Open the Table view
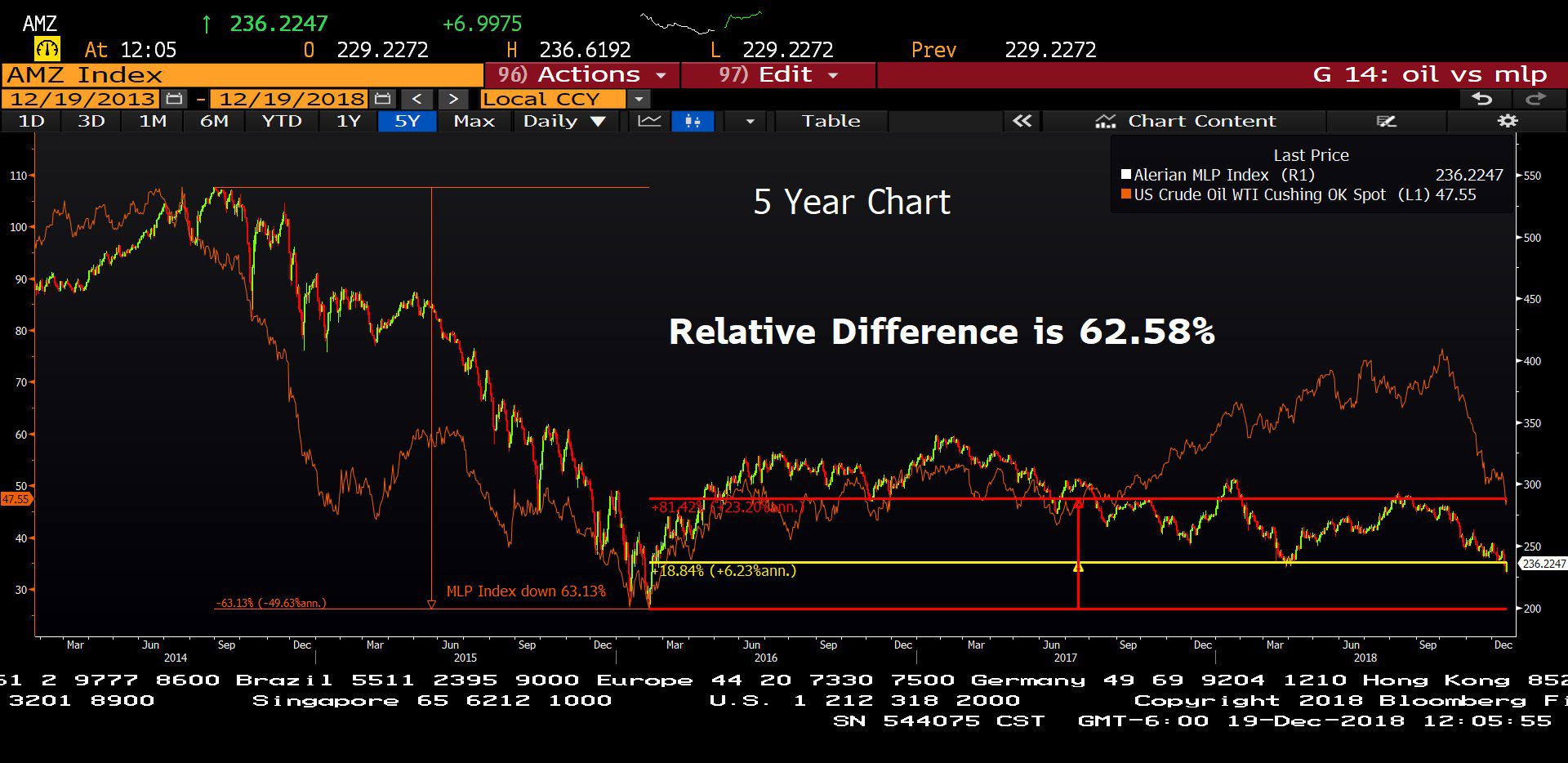This screenshot has height=763, width=1568. pos(831,121)
